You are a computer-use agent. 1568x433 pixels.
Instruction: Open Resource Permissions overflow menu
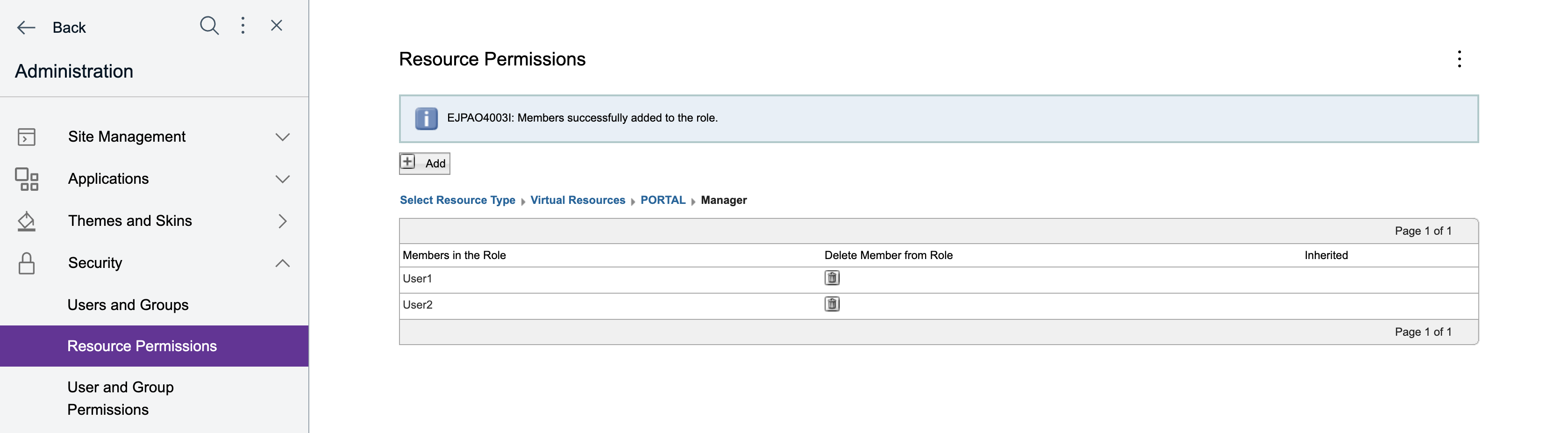pyautogui.click(x=1458, y=59)
